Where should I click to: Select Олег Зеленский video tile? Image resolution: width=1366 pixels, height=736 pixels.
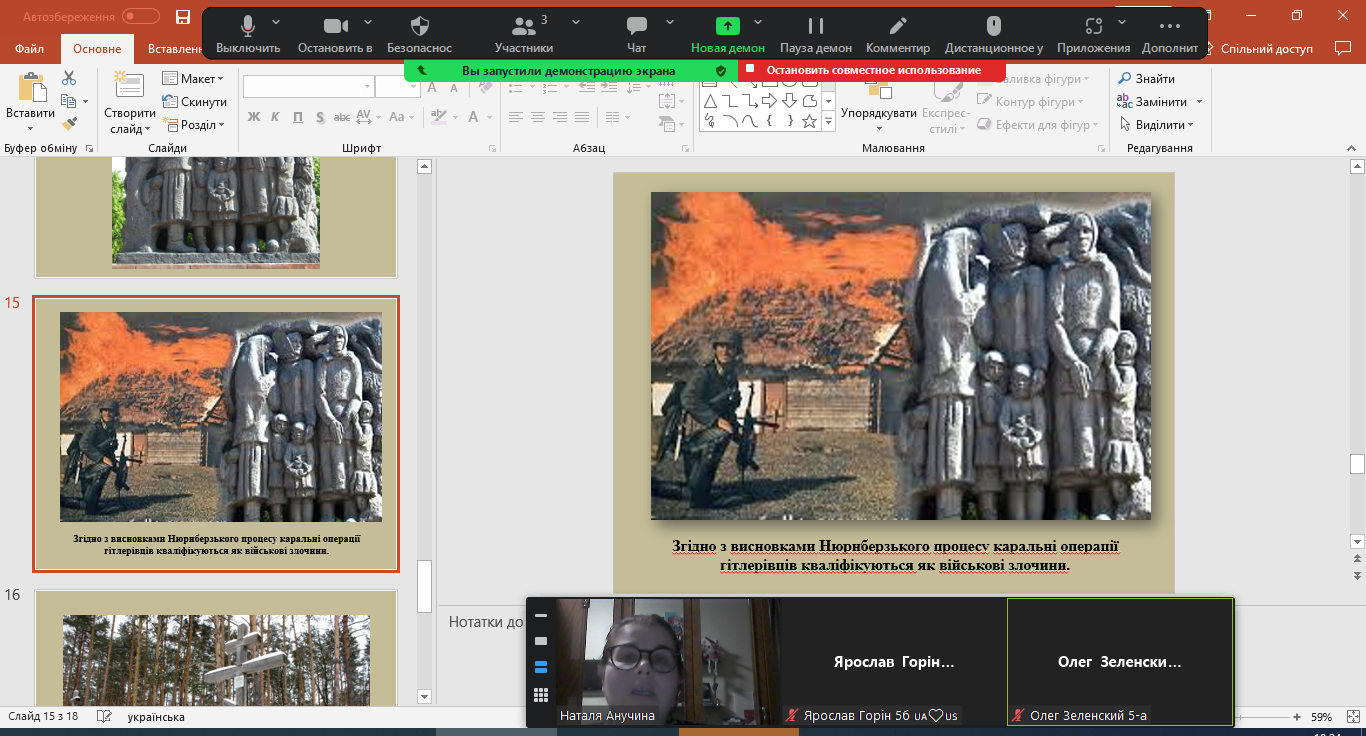tap(1120, 662)
